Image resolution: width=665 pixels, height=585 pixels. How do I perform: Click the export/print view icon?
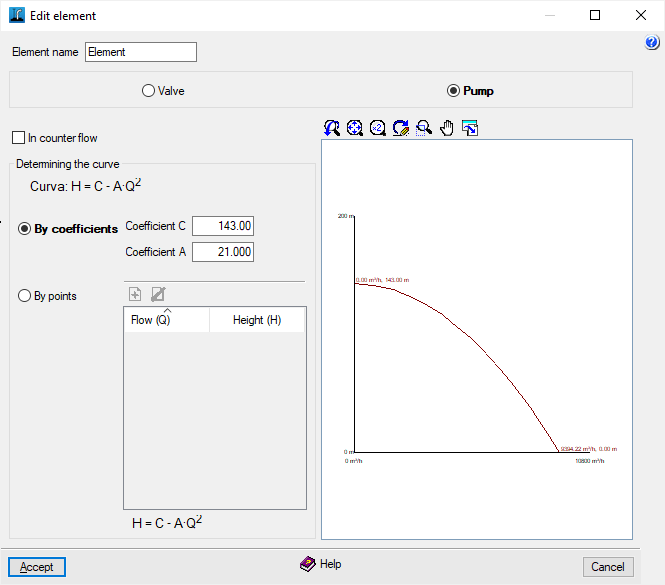(x=469, y=128)
